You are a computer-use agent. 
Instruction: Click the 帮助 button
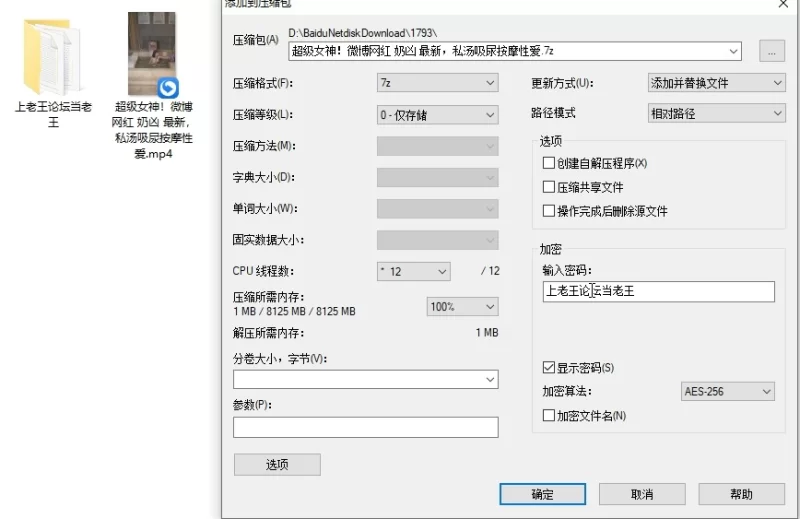pyautogui.click(x=741, y=494)
